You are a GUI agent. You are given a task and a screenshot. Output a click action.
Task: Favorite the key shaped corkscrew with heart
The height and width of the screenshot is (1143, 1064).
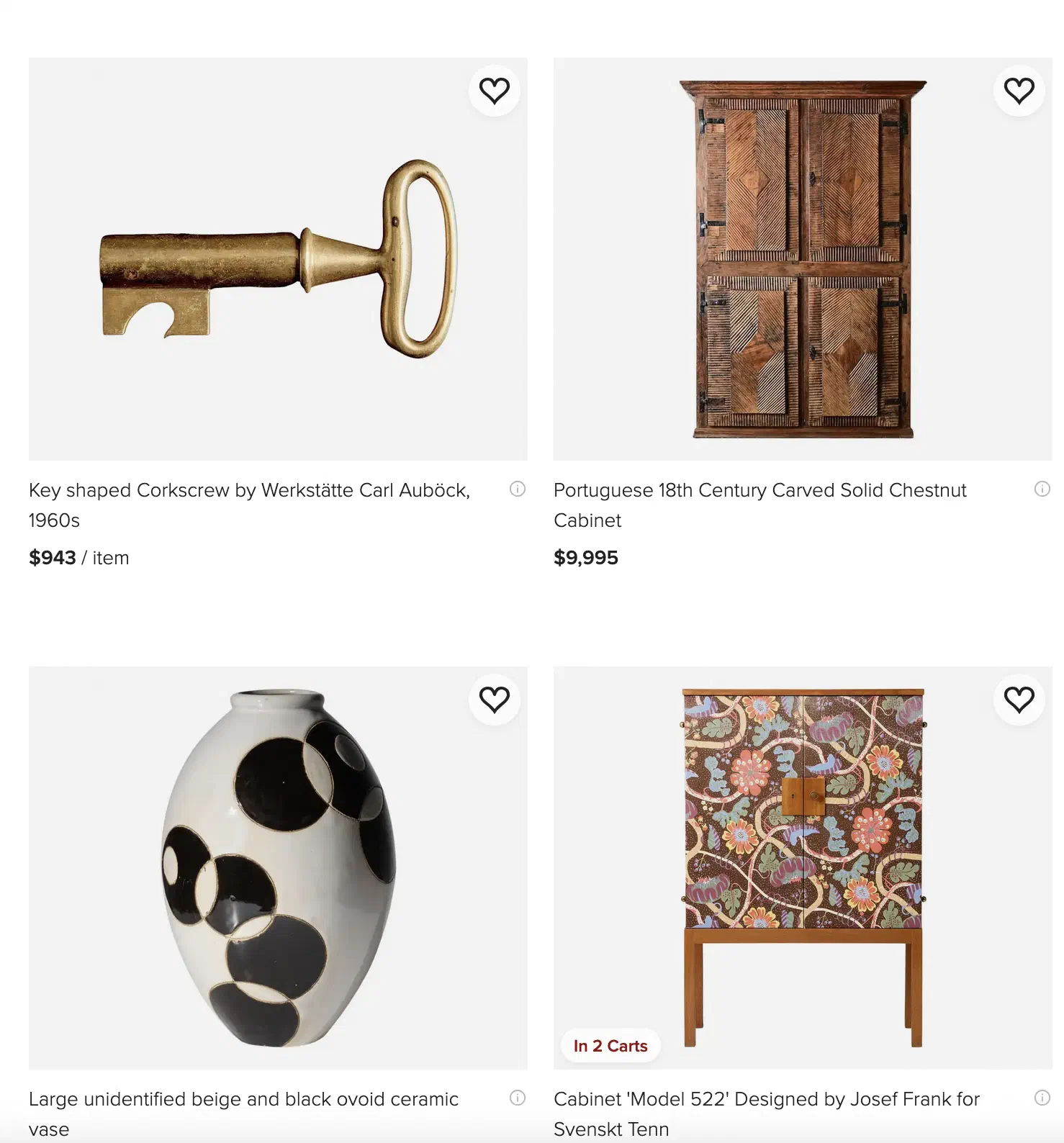(495, 91)
